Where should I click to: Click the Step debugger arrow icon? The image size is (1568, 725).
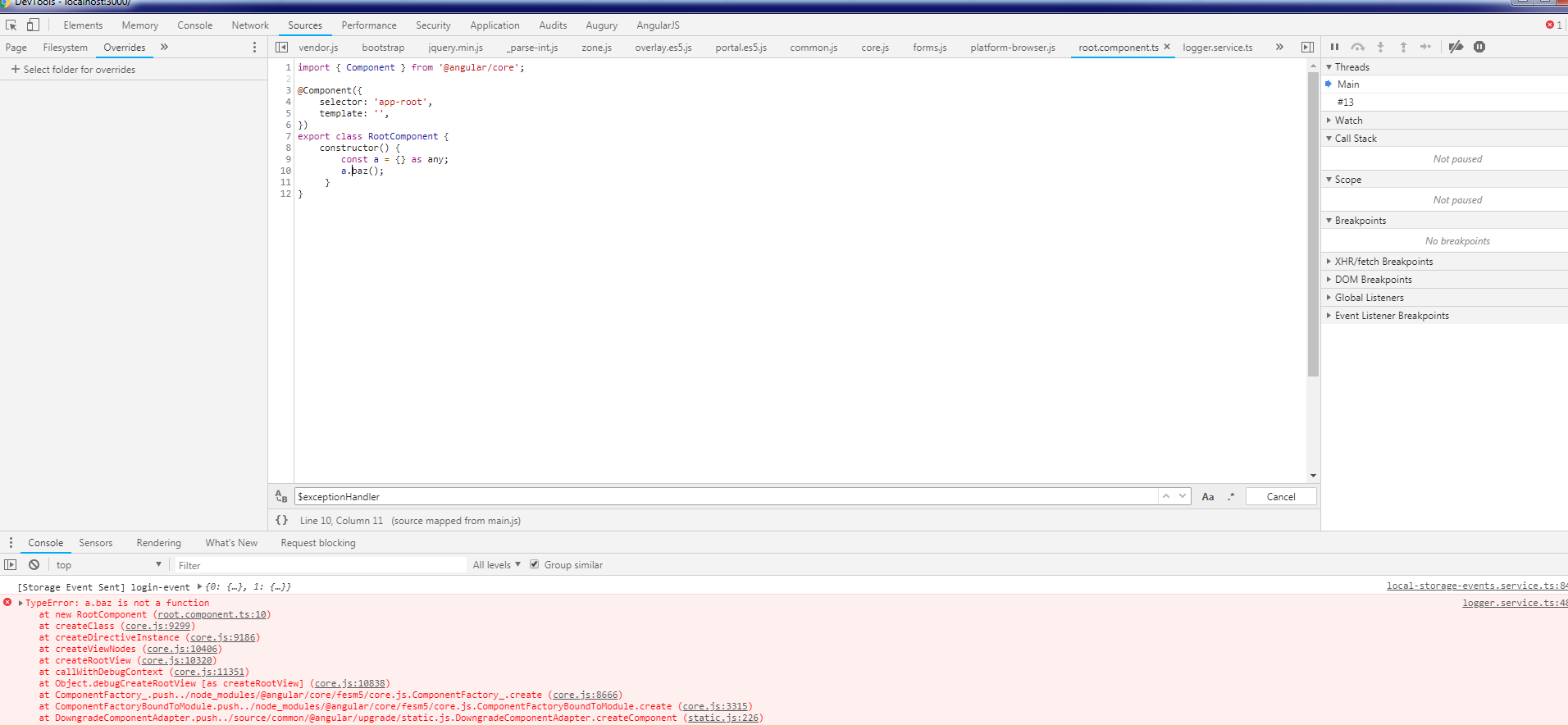(x=1426, y=47)
